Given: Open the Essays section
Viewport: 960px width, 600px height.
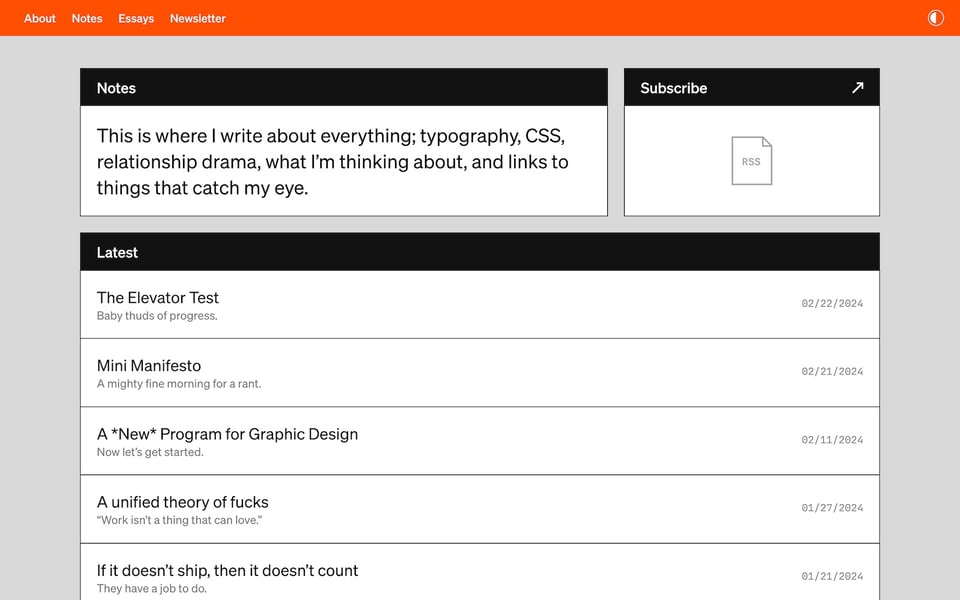Looking at the screenshot, I should [136, 18].
